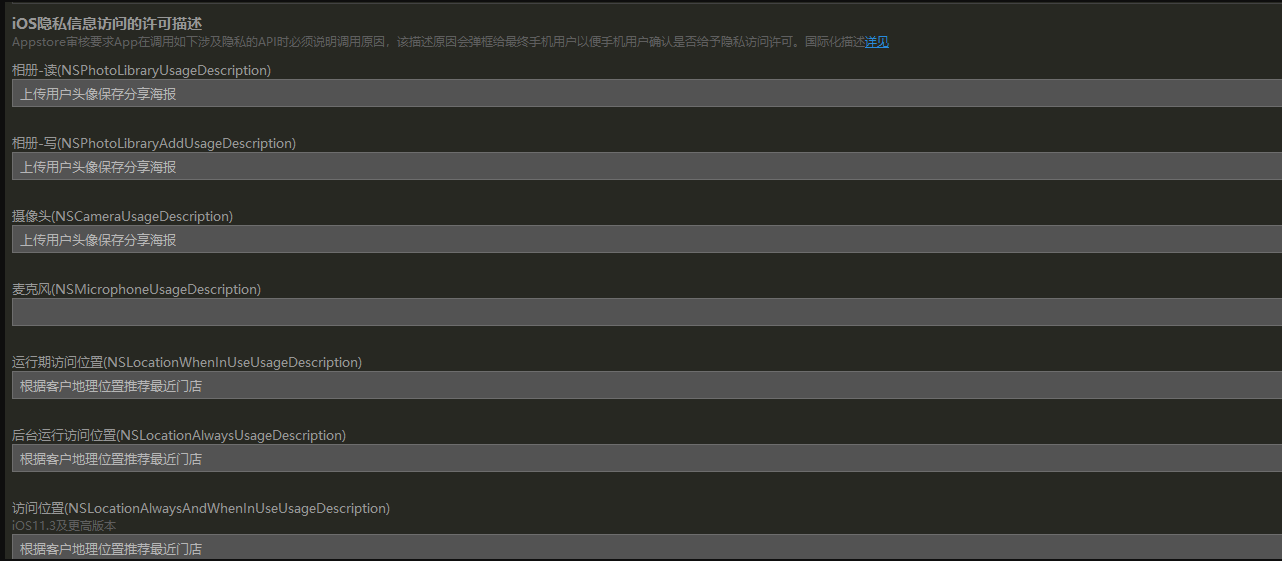Click the 摄像头 NSCameraUsageDescription input box
The height and width of the screenshot is (561, 1282).
pyautogui.click(x=646, y=239)
